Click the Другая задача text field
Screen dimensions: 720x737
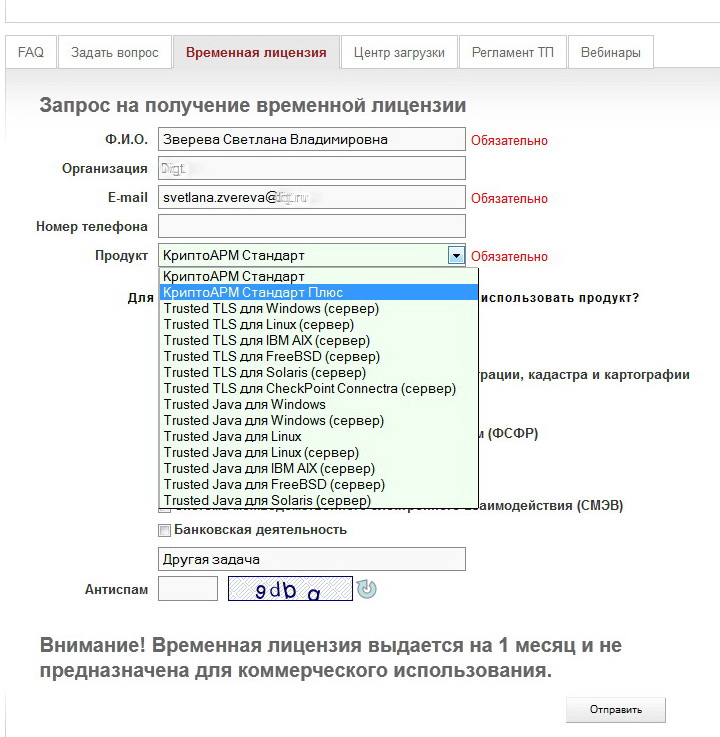tap(312, 559)
